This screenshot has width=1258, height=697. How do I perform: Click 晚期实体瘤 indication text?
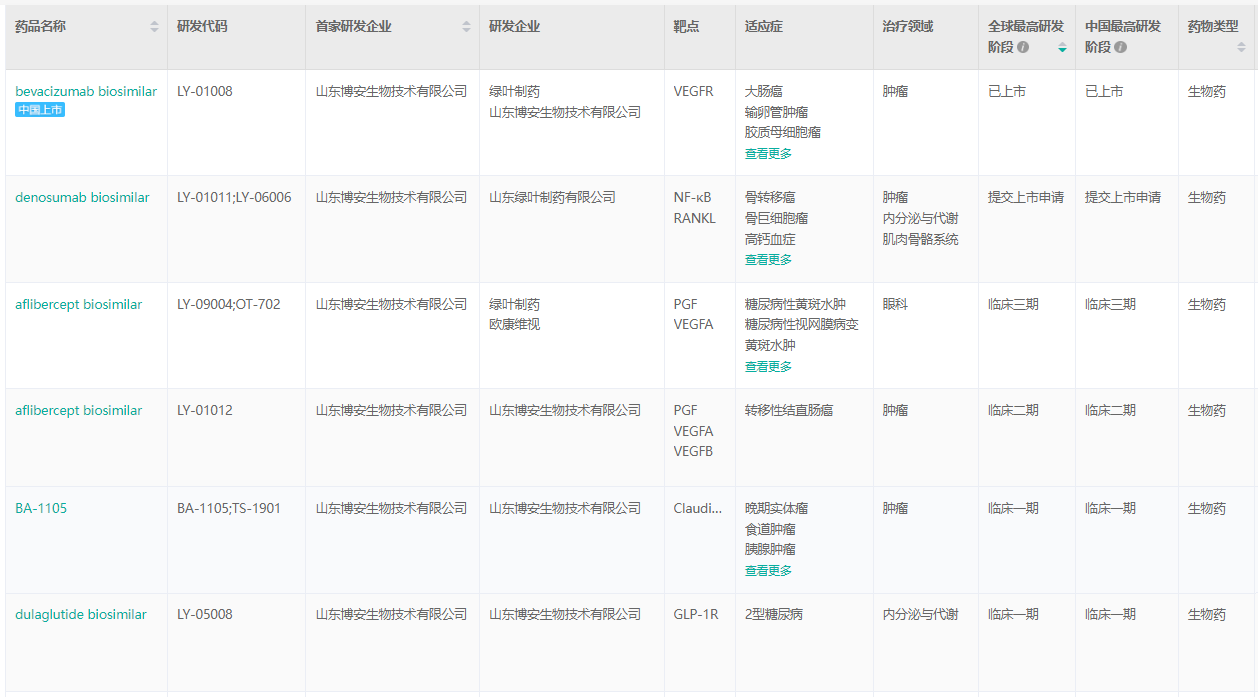(777, 508)
